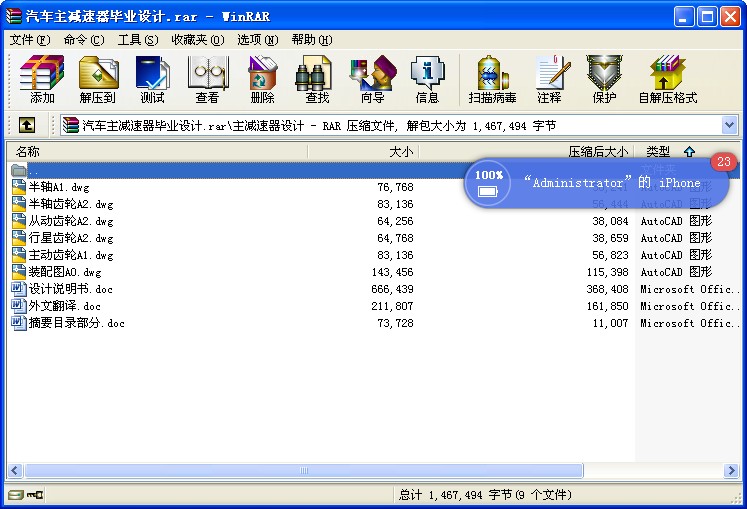Open the 向导 (Wizard) toolbar icon
Screen dimensions: 747x509
373,79
